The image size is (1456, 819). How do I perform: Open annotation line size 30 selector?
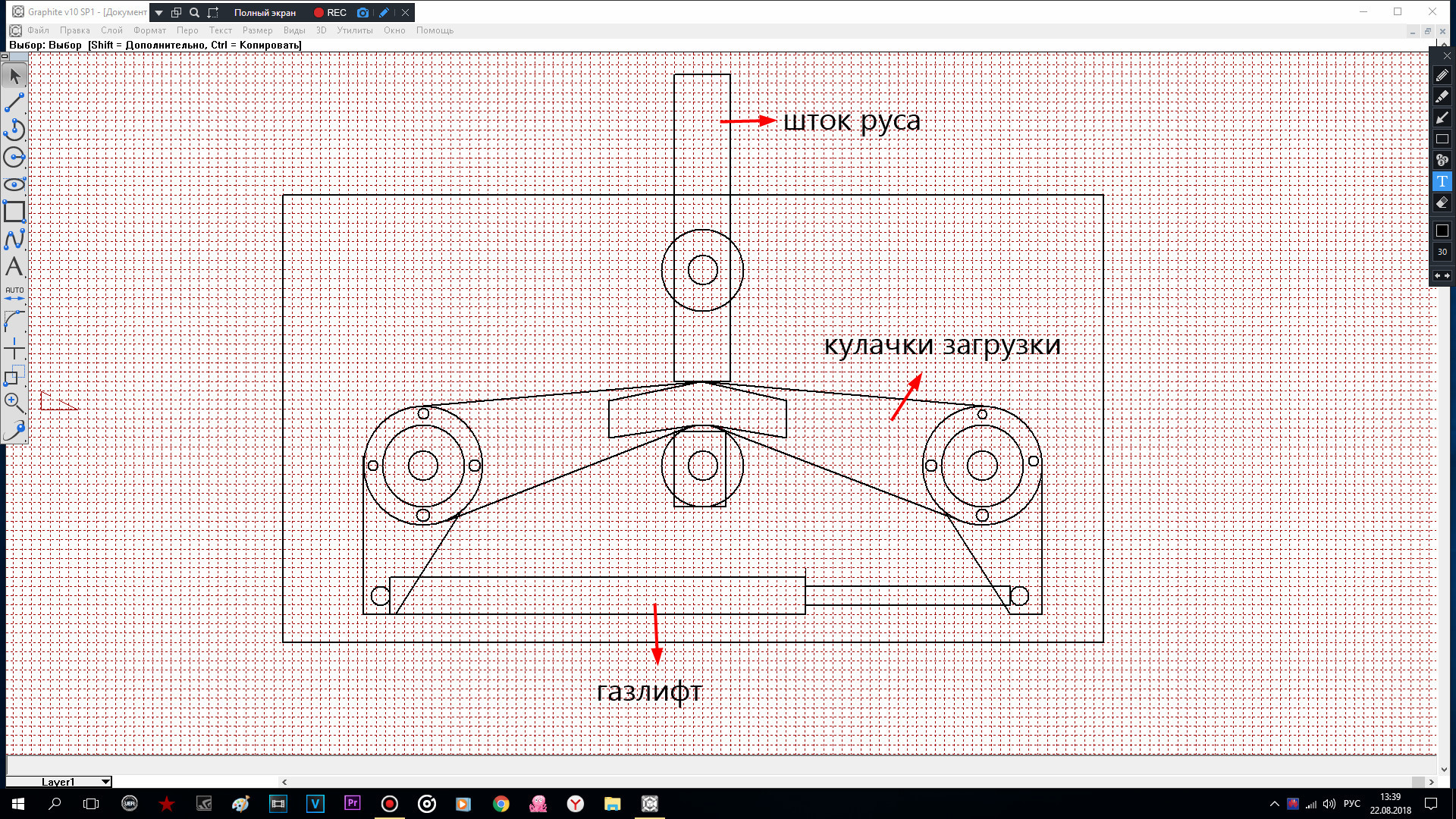(x=1442, y=252)
